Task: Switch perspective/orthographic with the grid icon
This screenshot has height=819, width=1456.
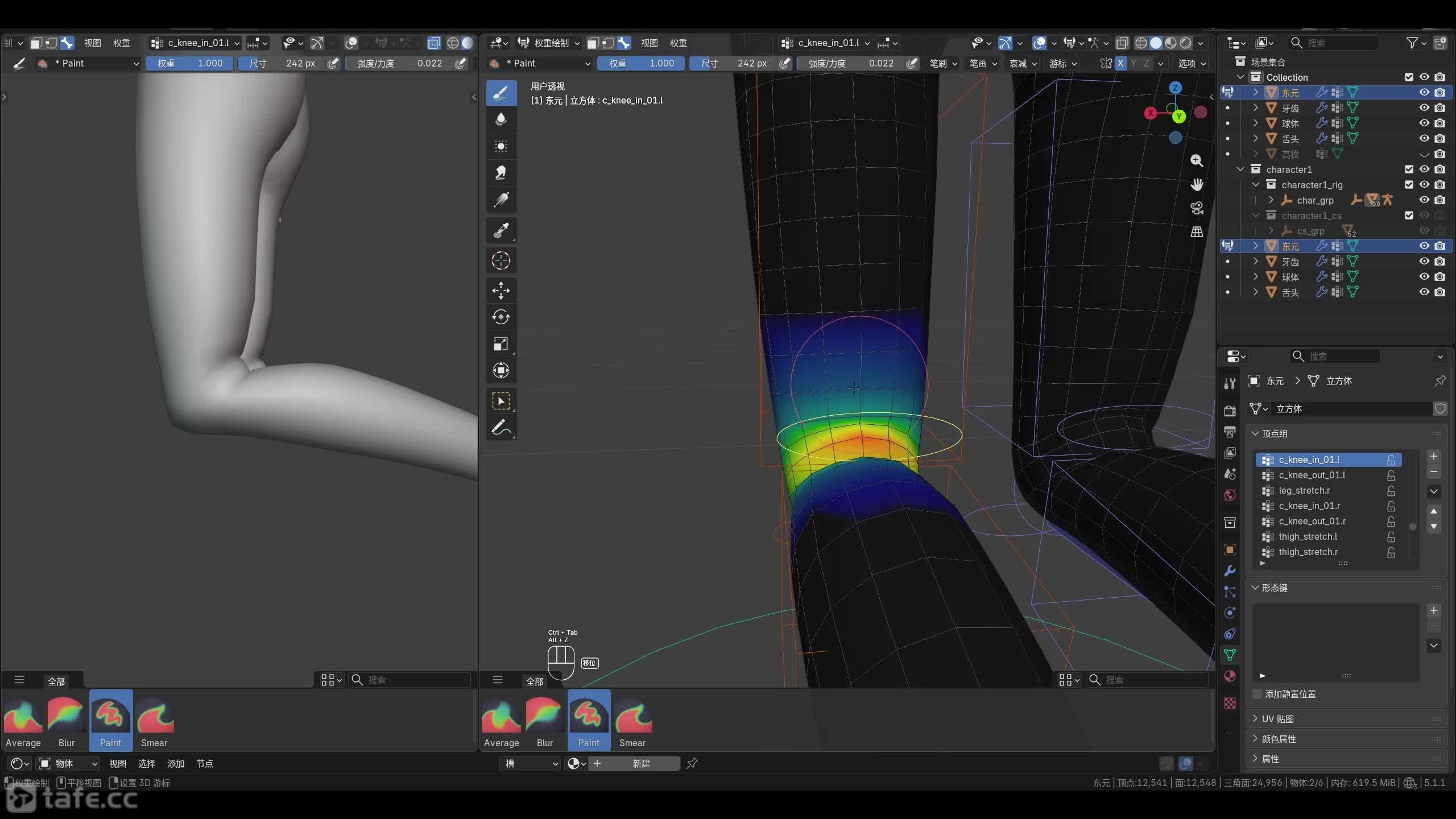Action: tap(1197, 231)
